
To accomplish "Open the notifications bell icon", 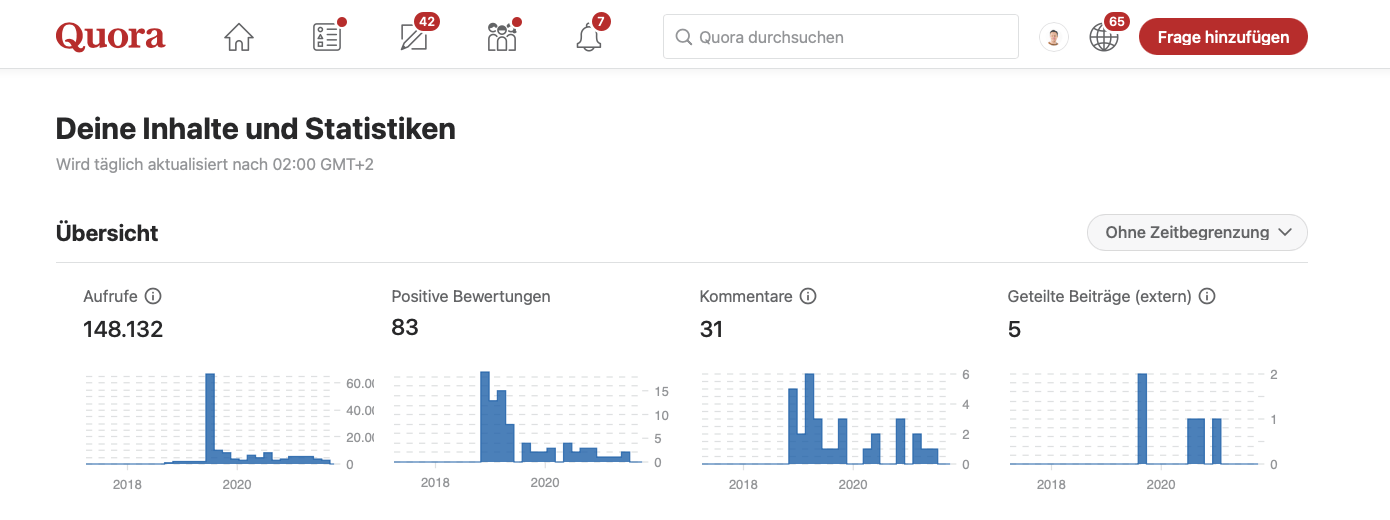I will coord(589,38).
